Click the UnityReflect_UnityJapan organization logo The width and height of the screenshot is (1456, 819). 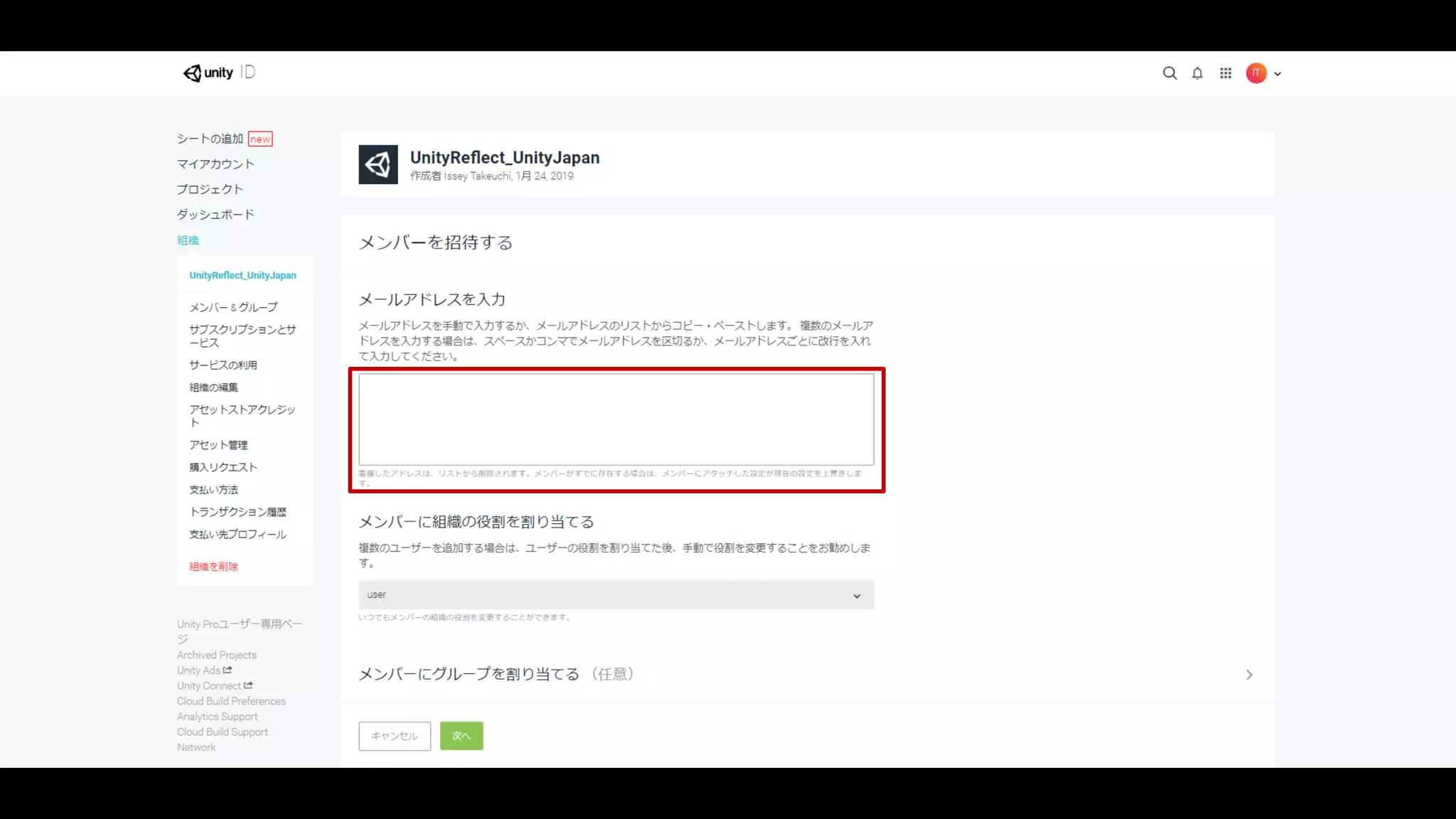(x=378, y=165)
